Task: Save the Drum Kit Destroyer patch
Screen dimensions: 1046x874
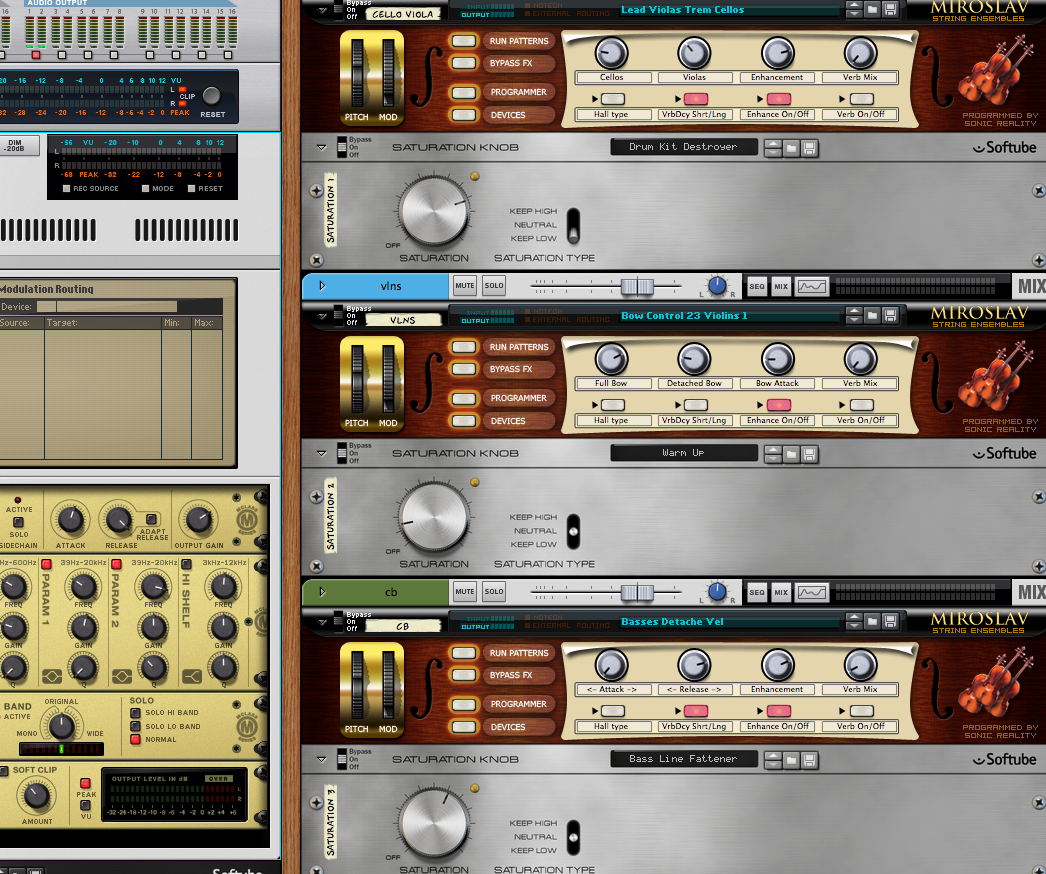Action: point(809,148)
